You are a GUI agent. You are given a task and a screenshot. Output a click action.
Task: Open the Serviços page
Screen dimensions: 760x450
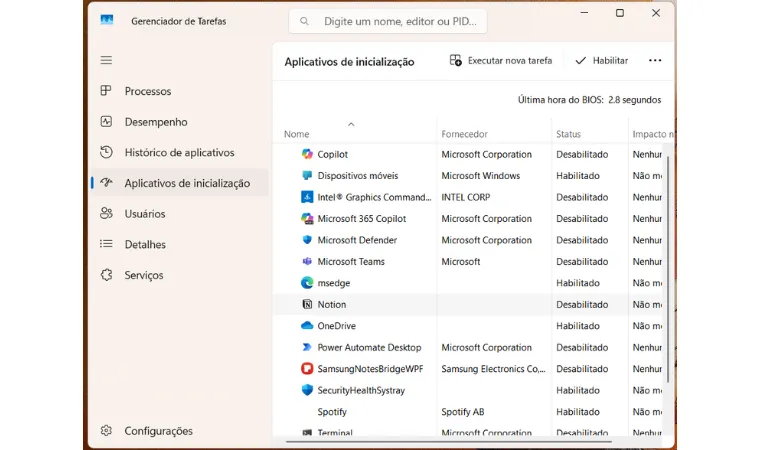coord(180,275)
